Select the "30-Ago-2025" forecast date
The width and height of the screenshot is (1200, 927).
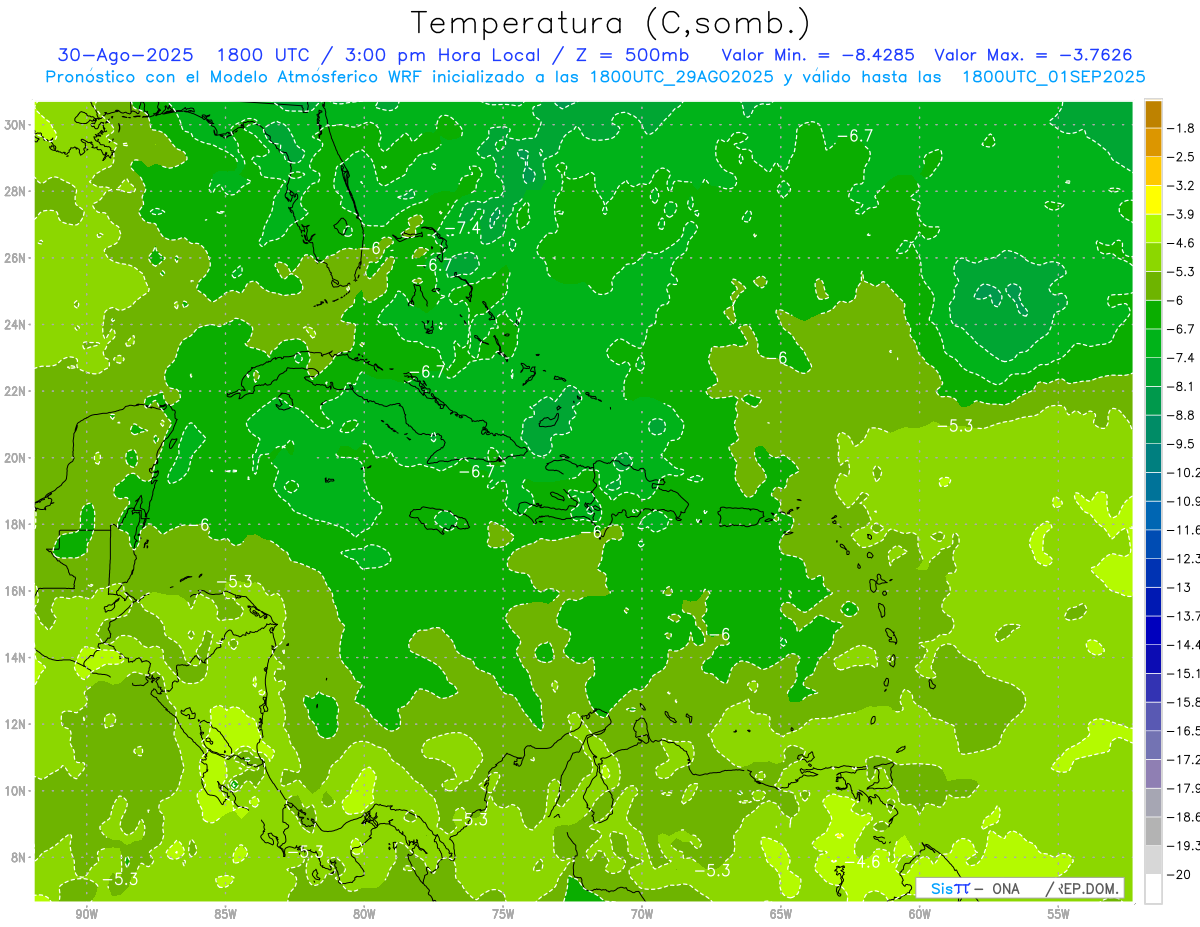124,55
